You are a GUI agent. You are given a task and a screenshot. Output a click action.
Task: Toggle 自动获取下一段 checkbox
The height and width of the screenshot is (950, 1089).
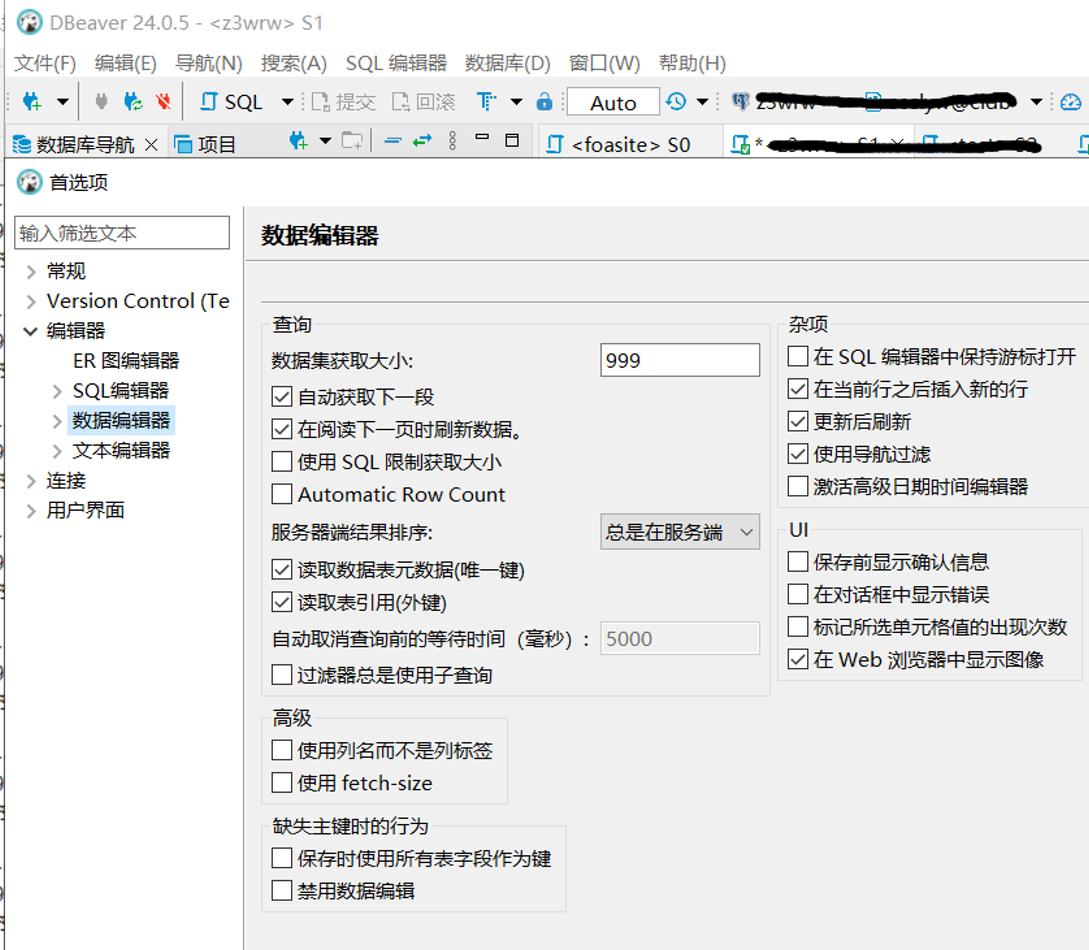pyautogui.click(x=281, y=397)
